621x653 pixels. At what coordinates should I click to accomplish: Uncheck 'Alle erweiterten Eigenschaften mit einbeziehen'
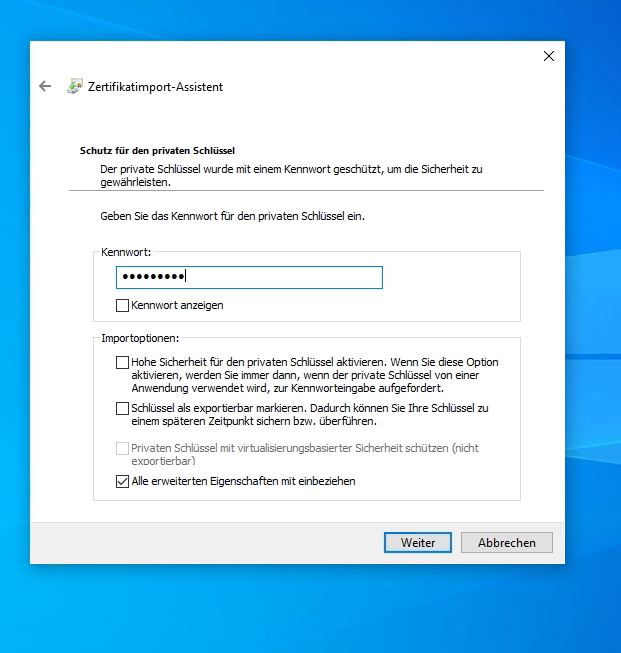(123, 481)
